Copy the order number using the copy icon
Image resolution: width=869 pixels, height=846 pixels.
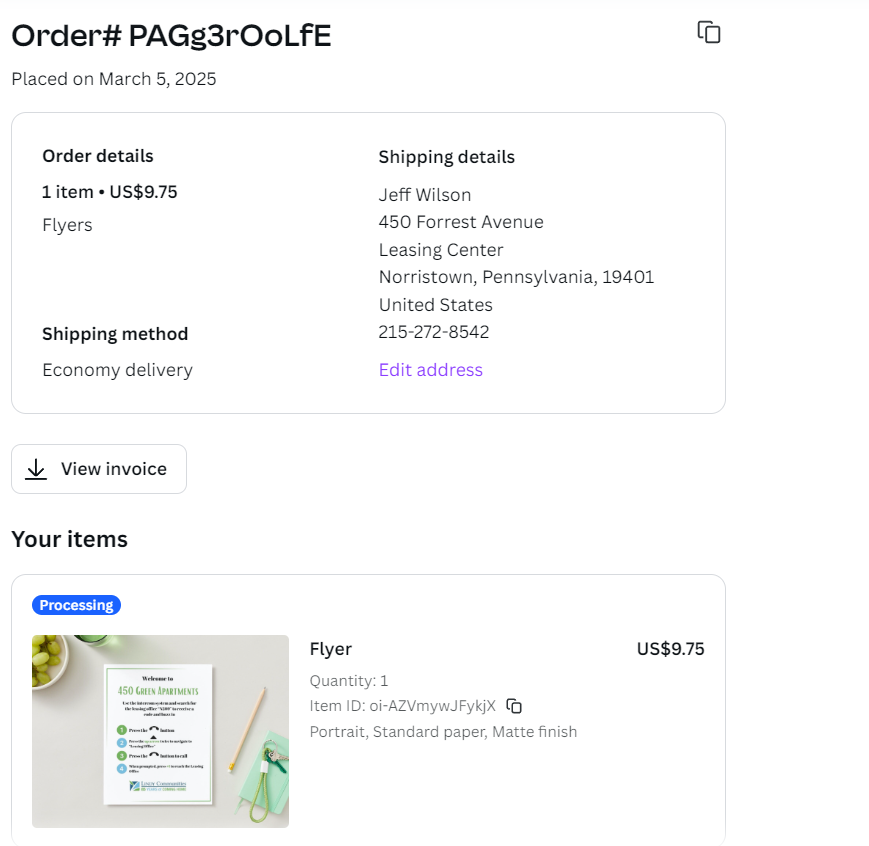point(709,32)
